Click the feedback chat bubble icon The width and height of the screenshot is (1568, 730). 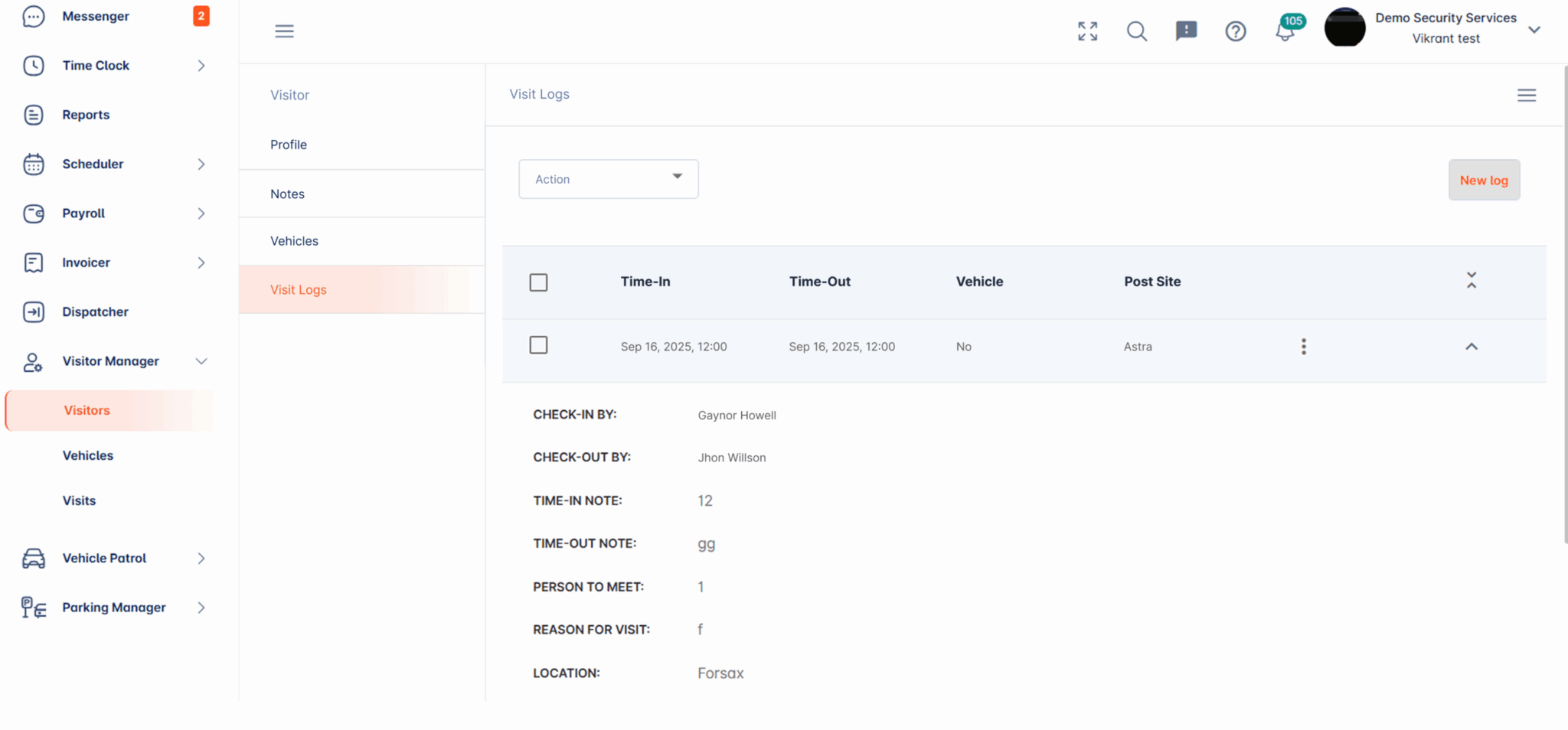pos(1186,31)
